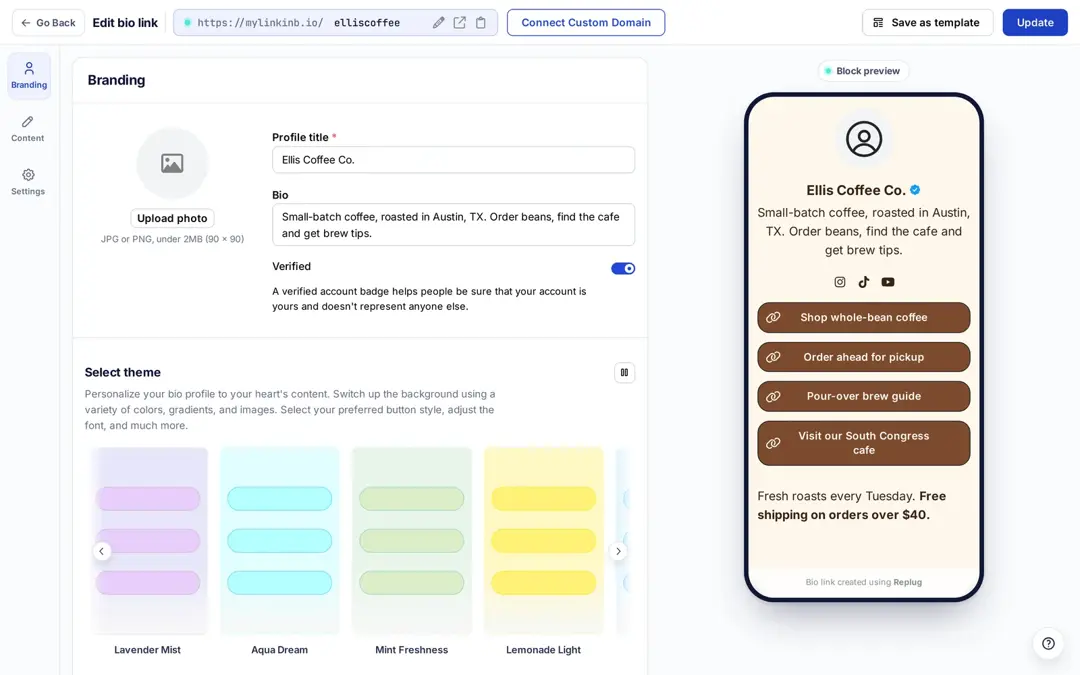Switch to the Content tab
This screenshot has width=1080, height=675.
pos(28,129)
